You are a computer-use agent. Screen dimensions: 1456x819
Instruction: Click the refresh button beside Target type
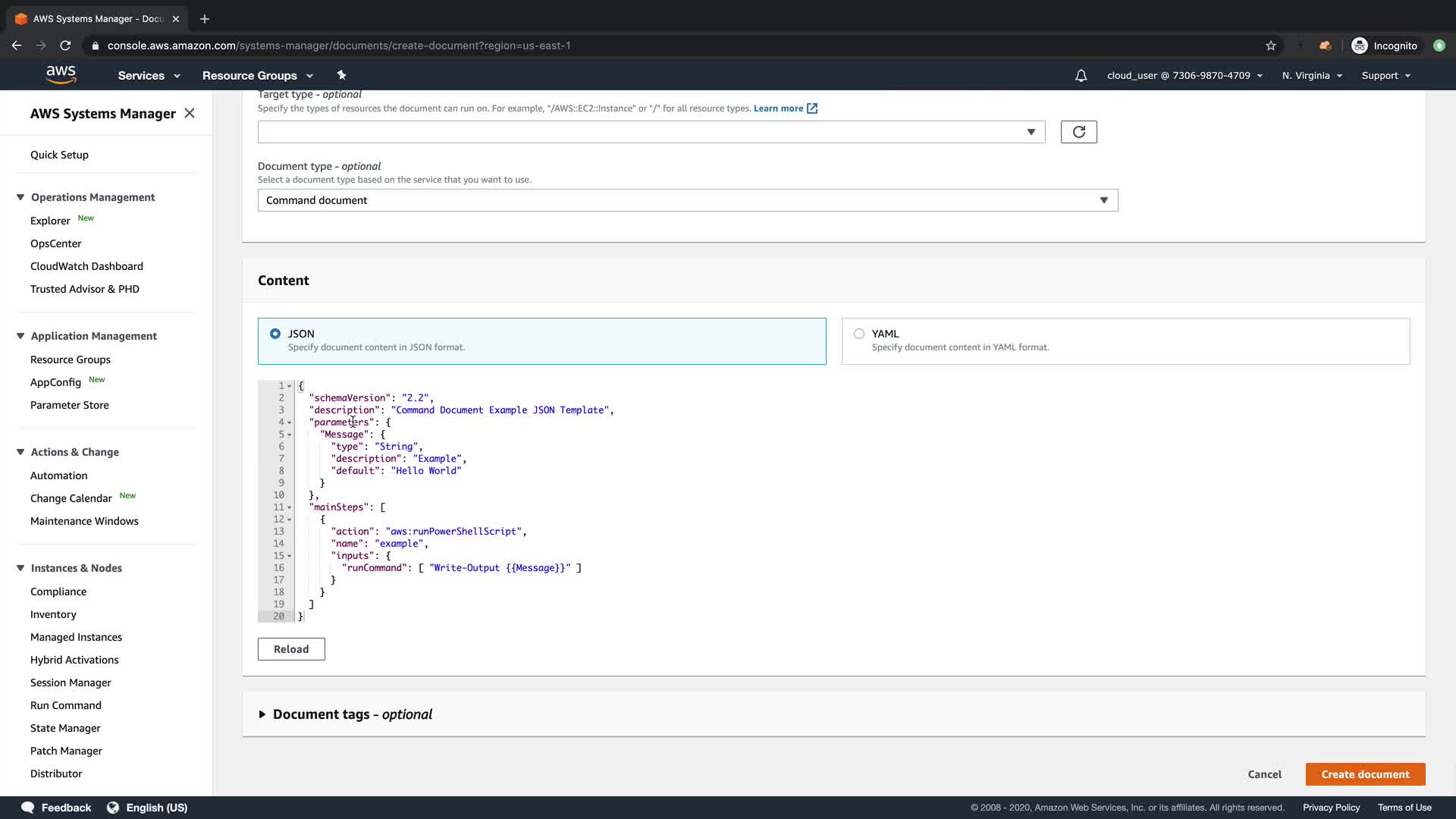tap(1078, 132)
